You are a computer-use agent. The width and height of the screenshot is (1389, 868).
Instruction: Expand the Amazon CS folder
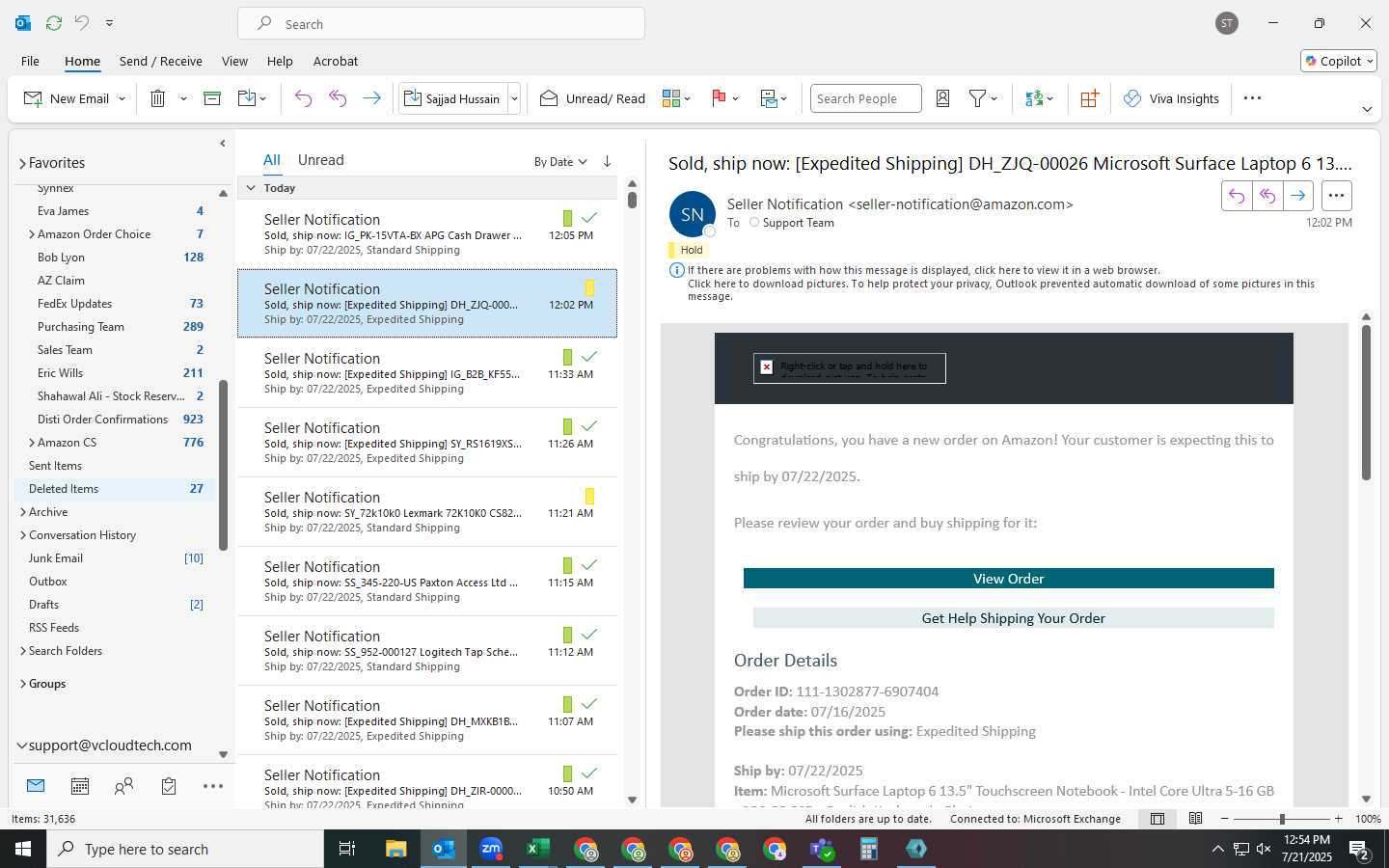[32, 443]
